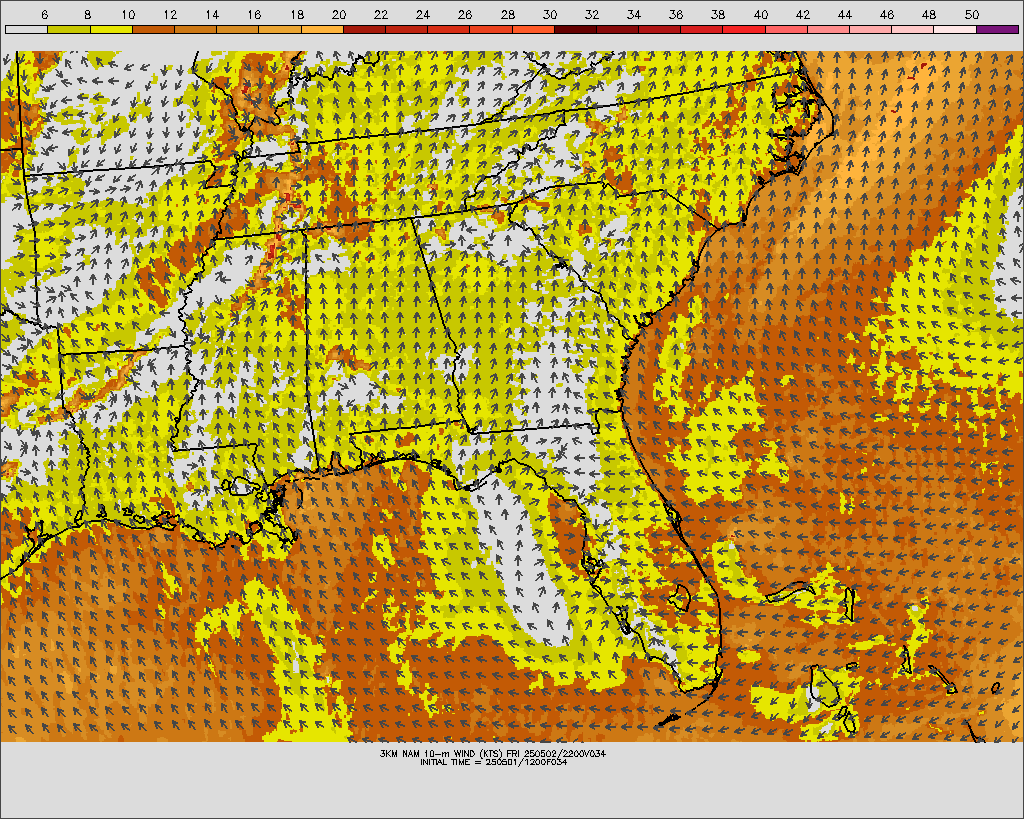Click the legend label "40"
The image size is (1024, 819).
coord(760,14)
